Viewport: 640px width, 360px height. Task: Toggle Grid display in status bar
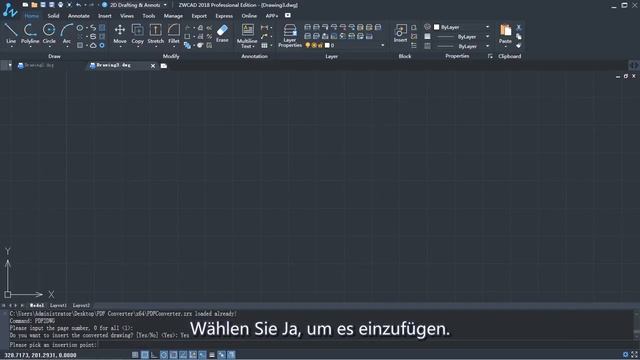pyautogui.click(x=144, y=355)
